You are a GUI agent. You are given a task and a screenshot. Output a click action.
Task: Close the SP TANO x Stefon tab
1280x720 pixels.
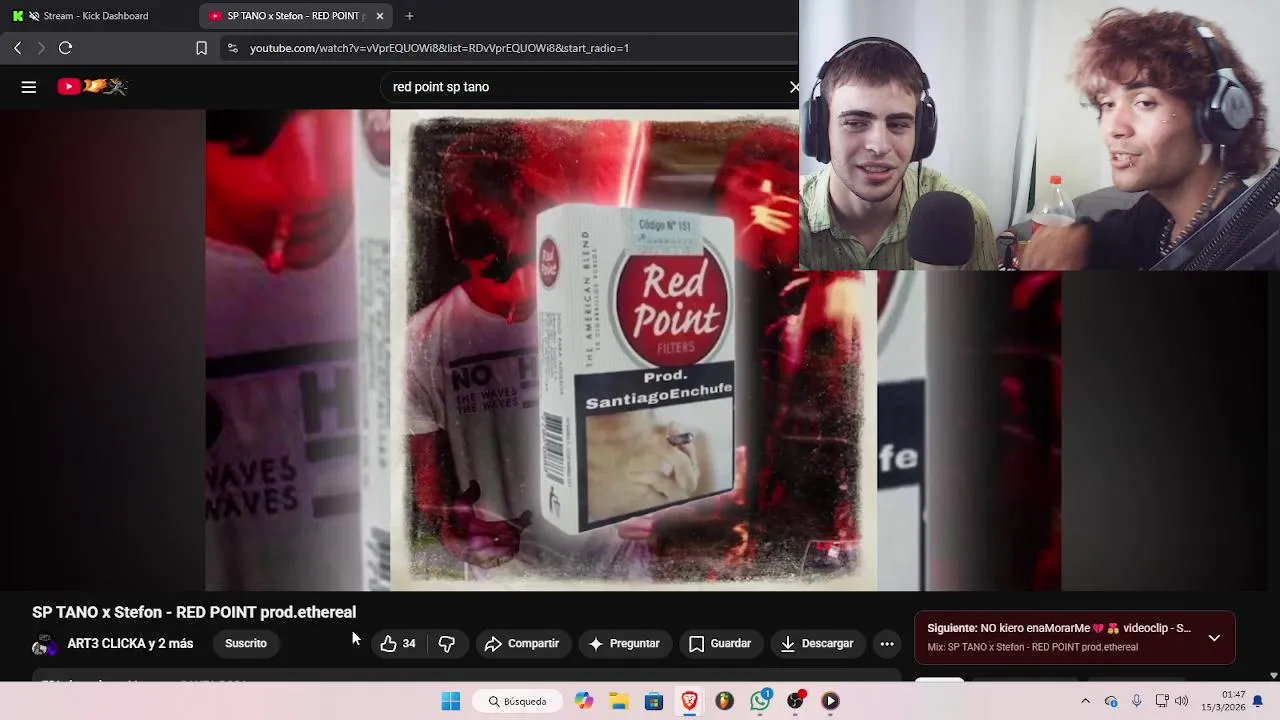tap(380, 16)
